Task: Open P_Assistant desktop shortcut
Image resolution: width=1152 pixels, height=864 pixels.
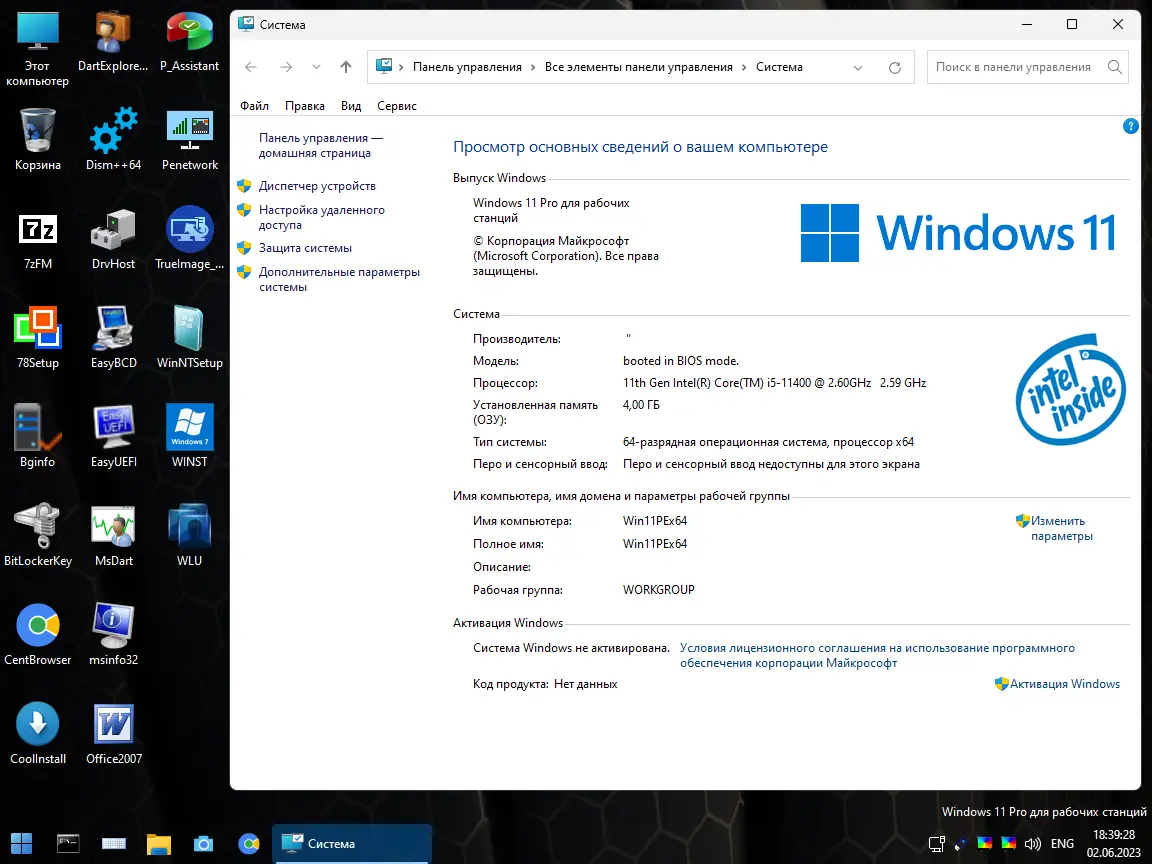Action: tap(190, 42)
